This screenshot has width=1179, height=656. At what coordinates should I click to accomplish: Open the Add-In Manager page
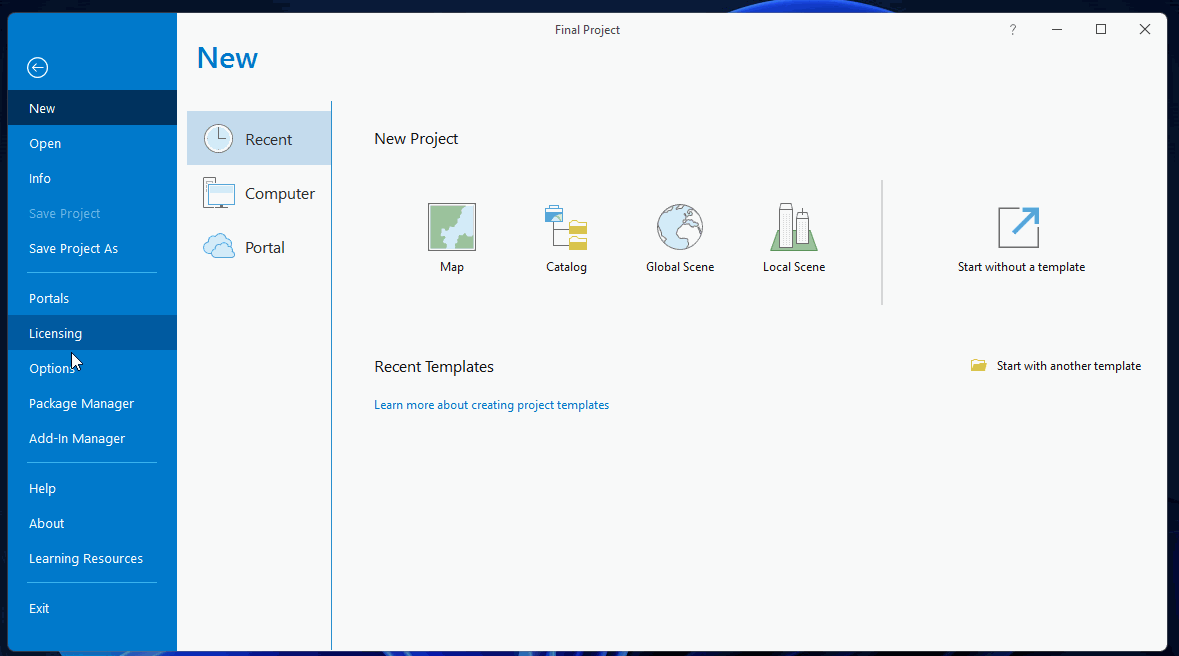[x=77, y=438]
